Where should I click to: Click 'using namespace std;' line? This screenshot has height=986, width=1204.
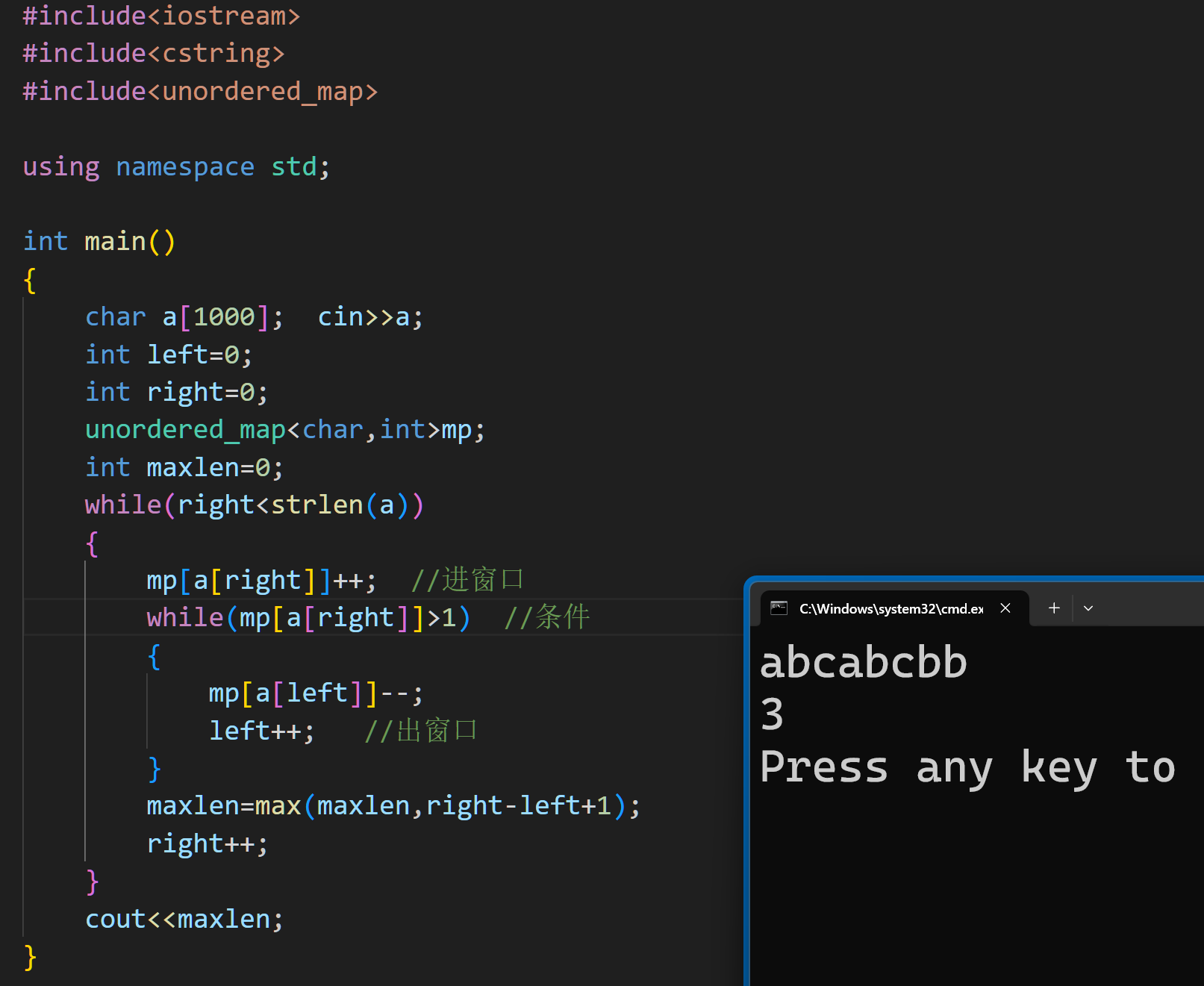176,166
